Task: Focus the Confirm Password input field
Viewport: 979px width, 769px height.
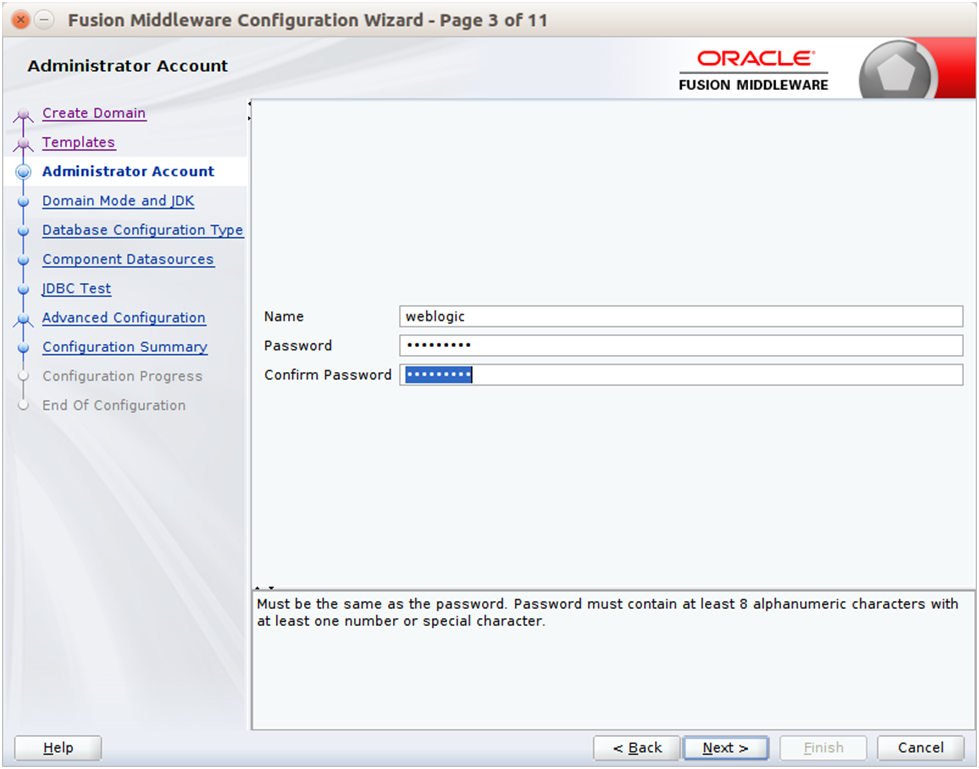Action: click(681, 375)
